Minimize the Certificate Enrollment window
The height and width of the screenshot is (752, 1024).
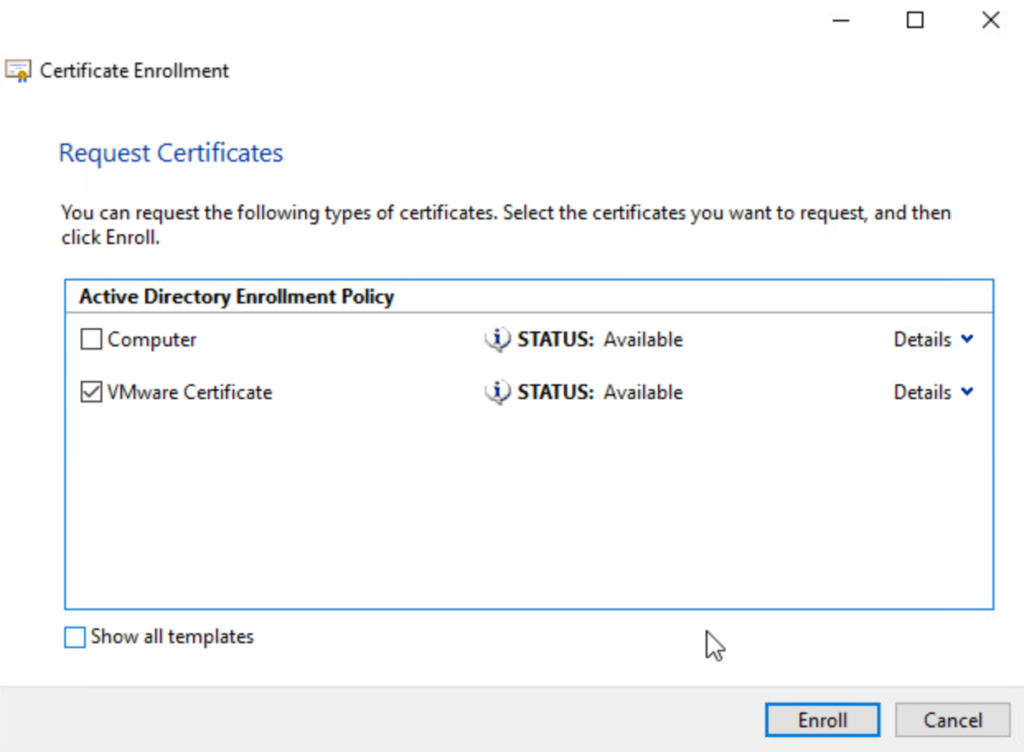pos(838,20)
